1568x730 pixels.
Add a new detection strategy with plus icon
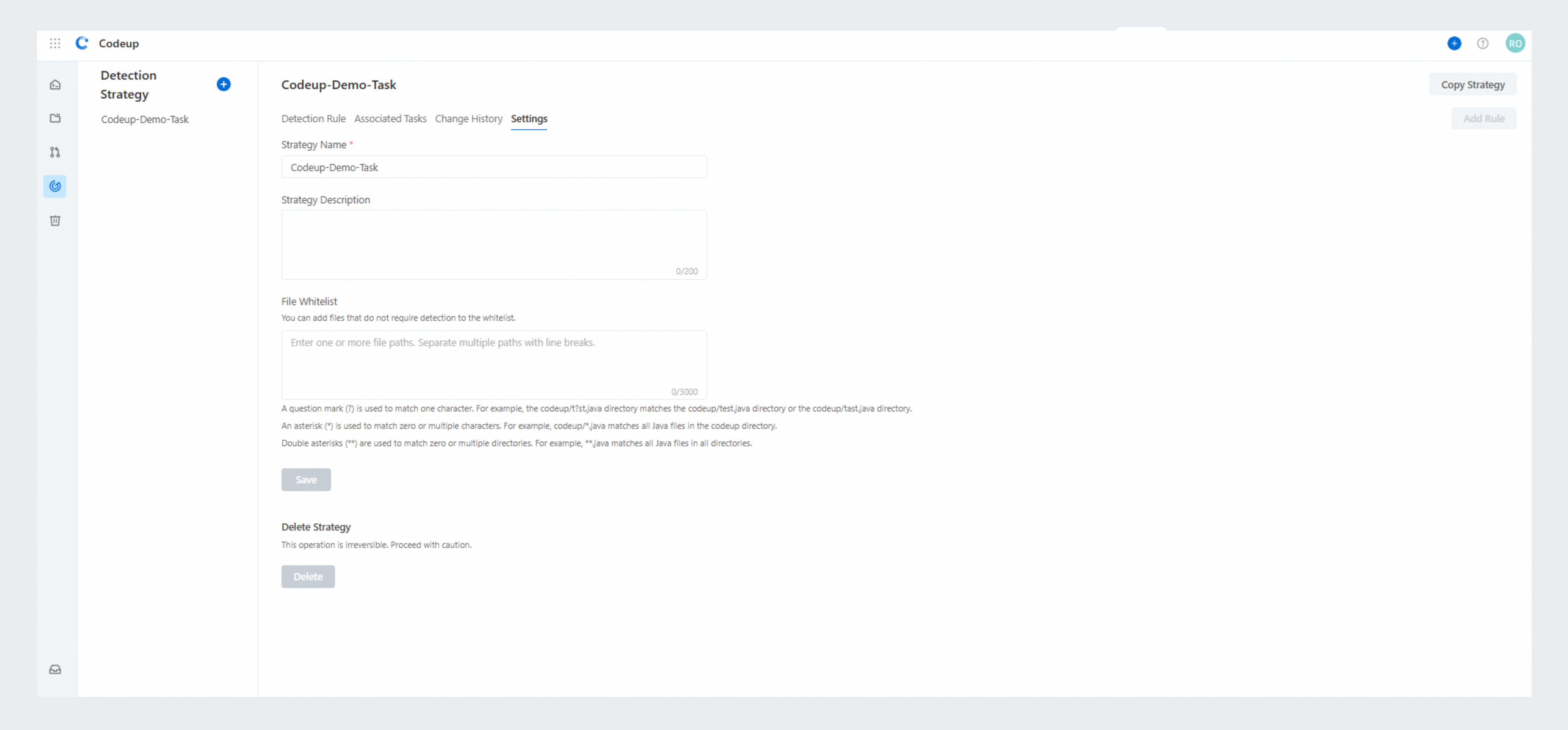[223, 85]
